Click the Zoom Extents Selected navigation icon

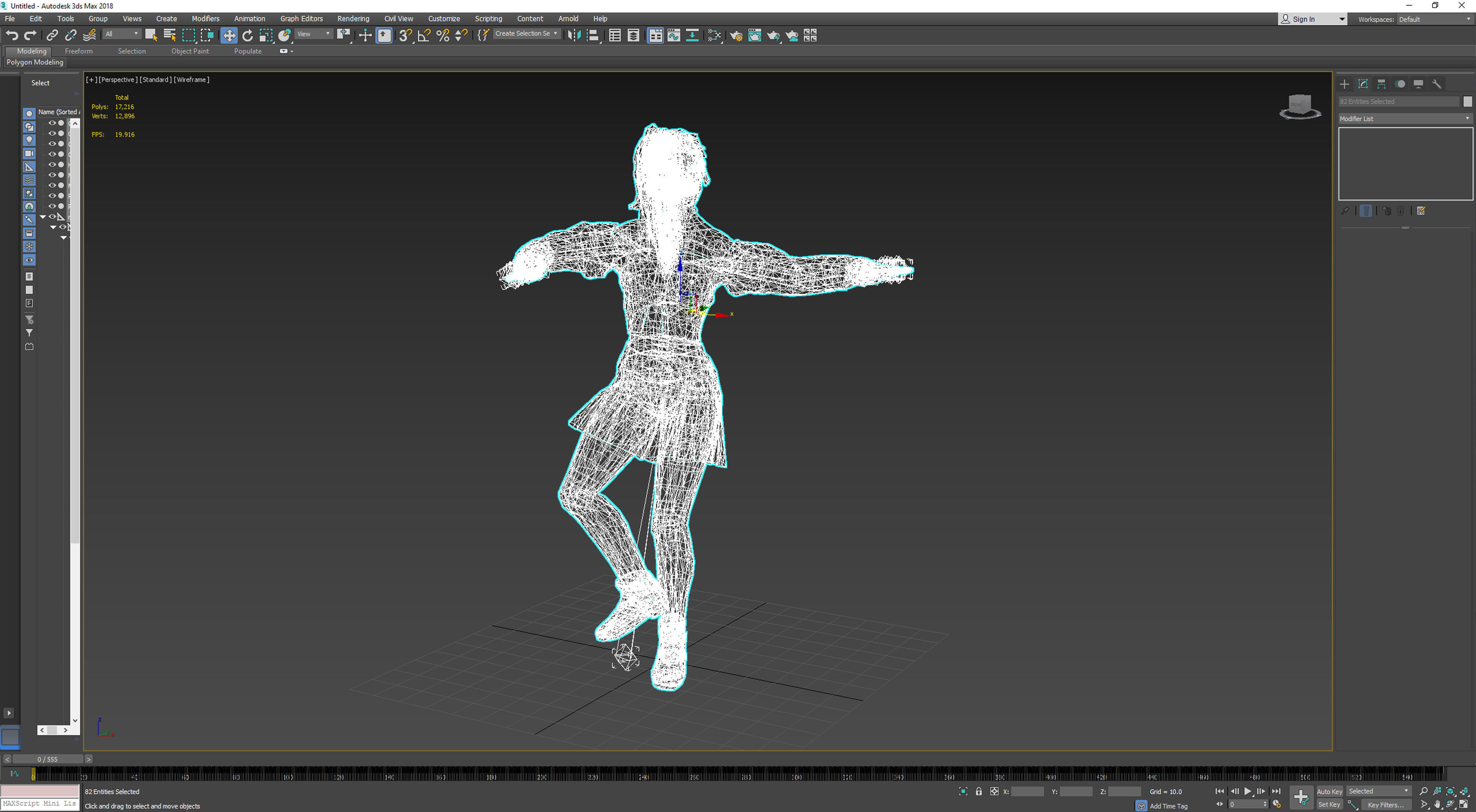coord(1450,791)
